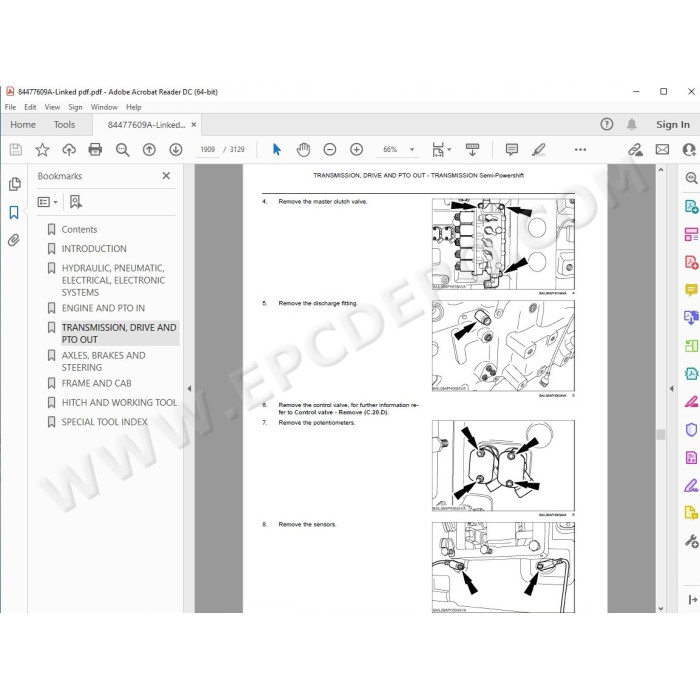700x700 pixels.
Task: Open FRAME AND CAB bookmark
Action: (x=96, y=383)
